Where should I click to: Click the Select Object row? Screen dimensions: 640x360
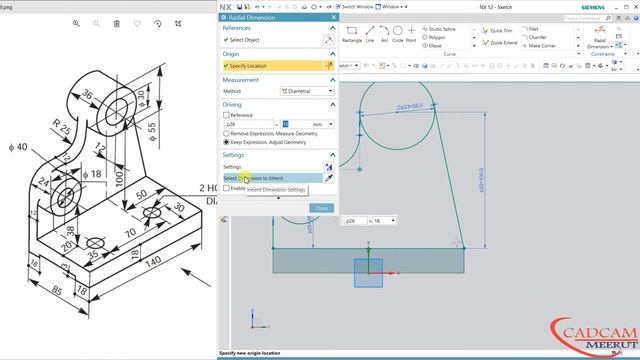point(273,40)
